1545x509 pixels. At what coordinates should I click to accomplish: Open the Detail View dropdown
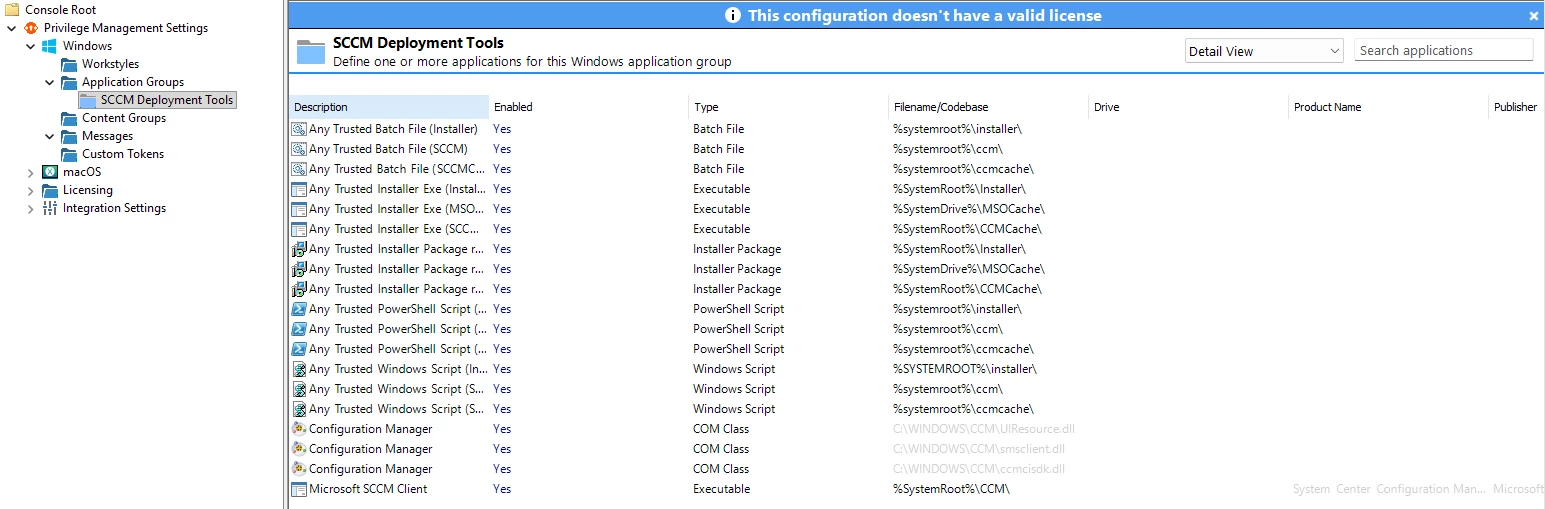point(1264,51)
